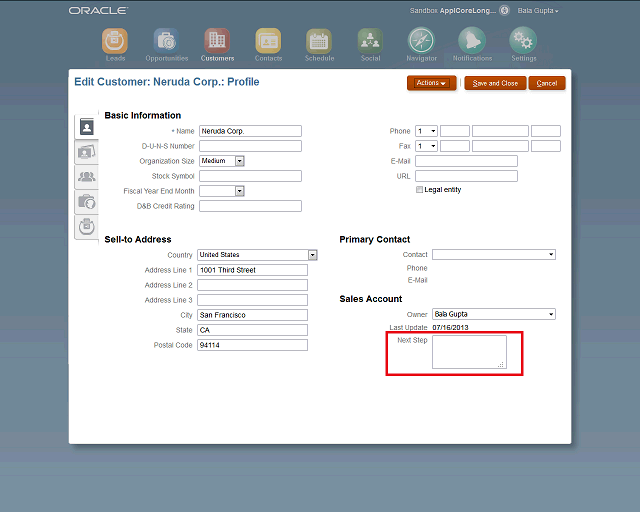The height and width of the screenshot is (512, 640).
Task: Select the leads side tab icon
Action: pos(87,227)
